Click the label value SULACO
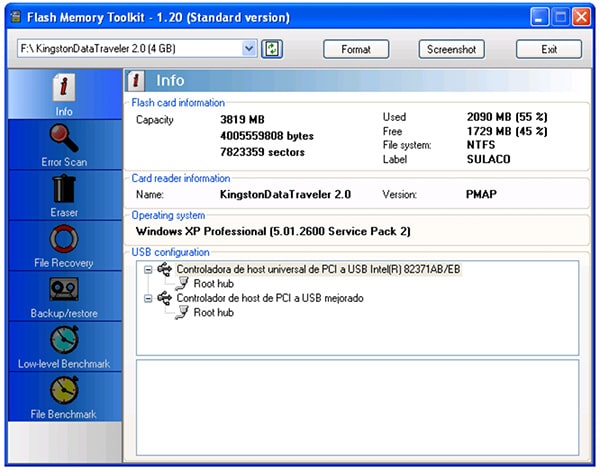 pos(488,159)
